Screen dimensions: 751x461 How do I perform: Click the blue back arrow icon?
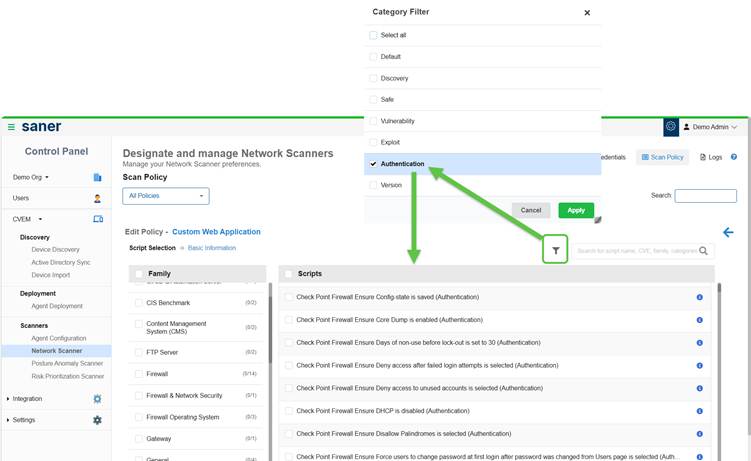point(728,232)
